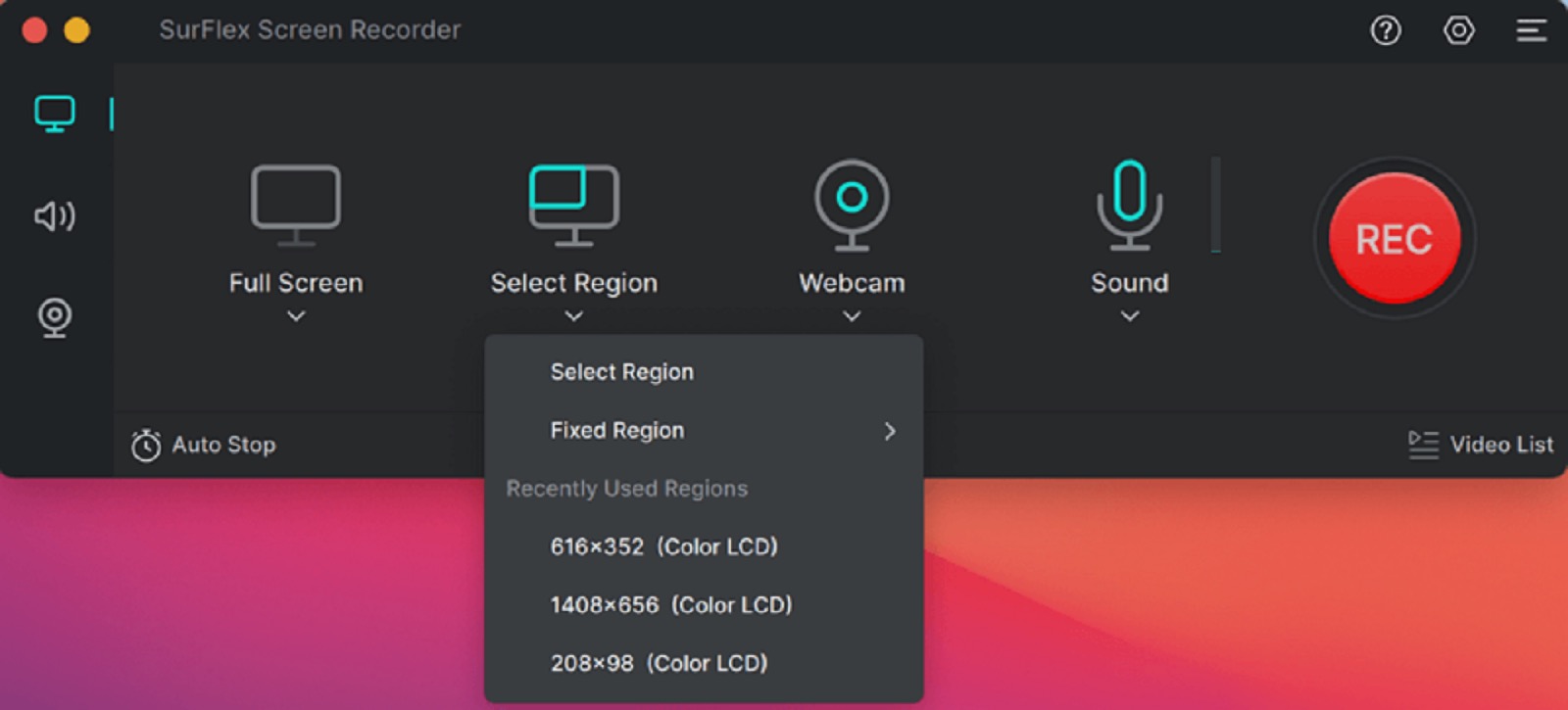Image resolution: width=1568 pixels, height=710 pixels.
Task: Open the hamburger menu in title bar
Action: coord(1532,30)
